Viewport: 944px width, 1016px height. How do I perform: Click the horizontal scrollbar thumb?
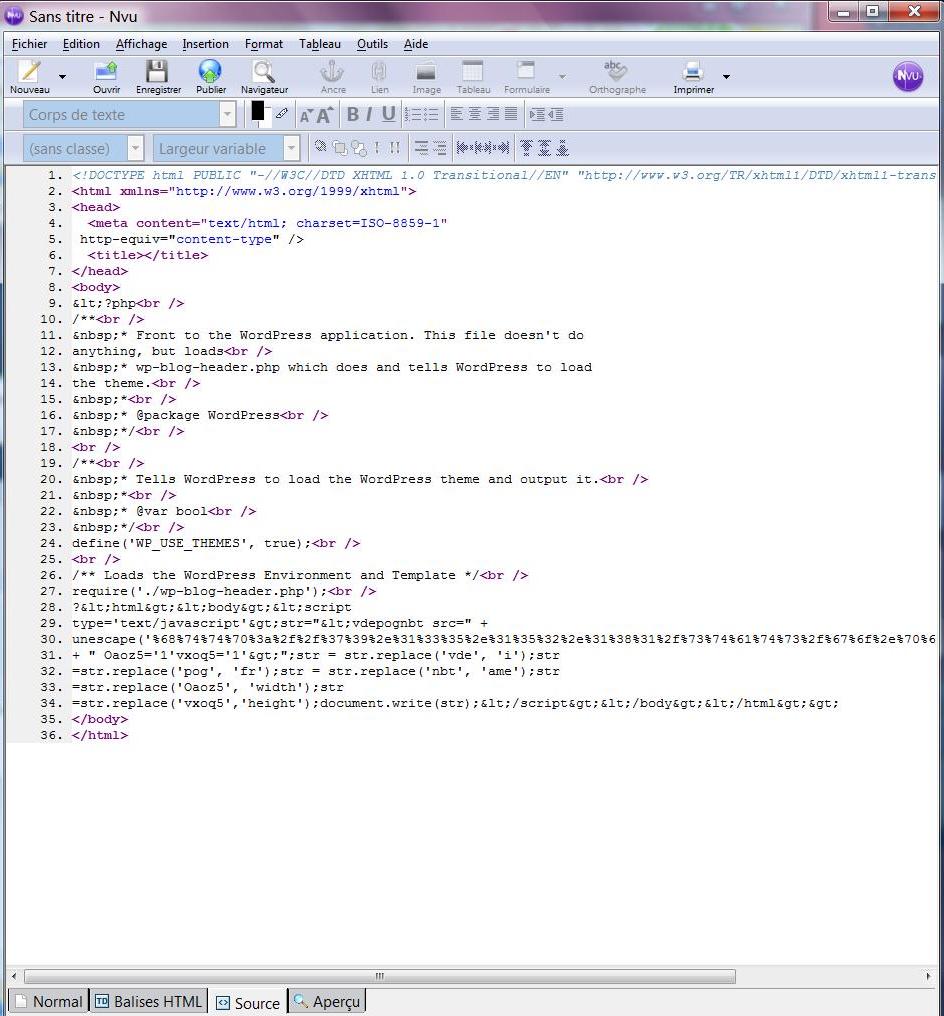(380, 976)
